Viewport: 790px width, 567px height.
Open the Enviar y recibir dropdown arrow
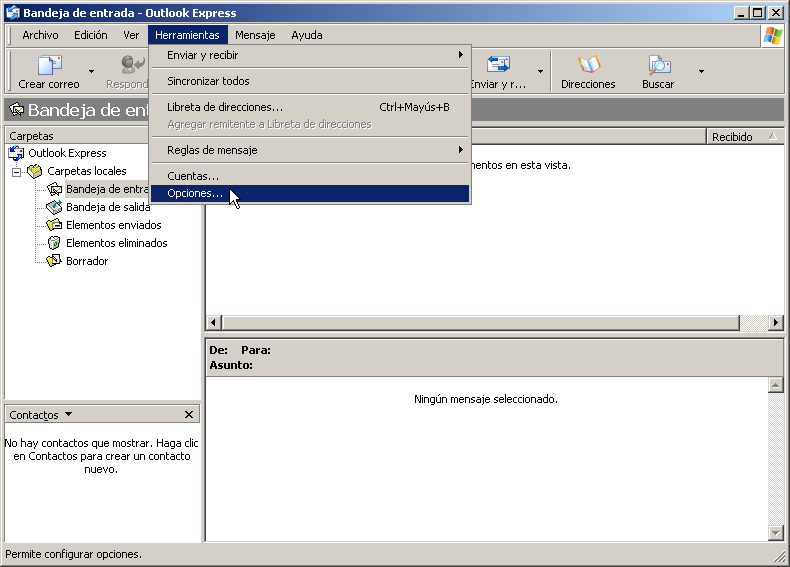click(540, 71)
